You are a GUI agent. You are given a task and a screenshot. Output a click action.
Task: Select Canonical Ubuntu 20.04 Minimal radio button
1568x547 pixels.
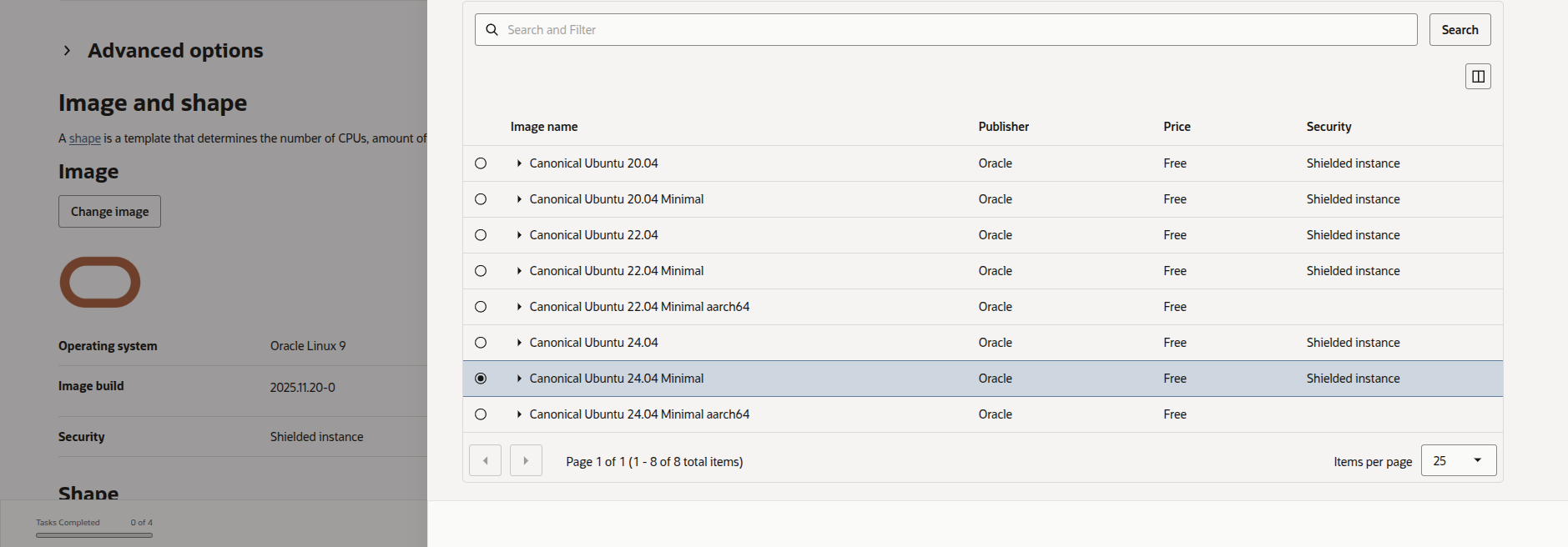tap(481, 199)
